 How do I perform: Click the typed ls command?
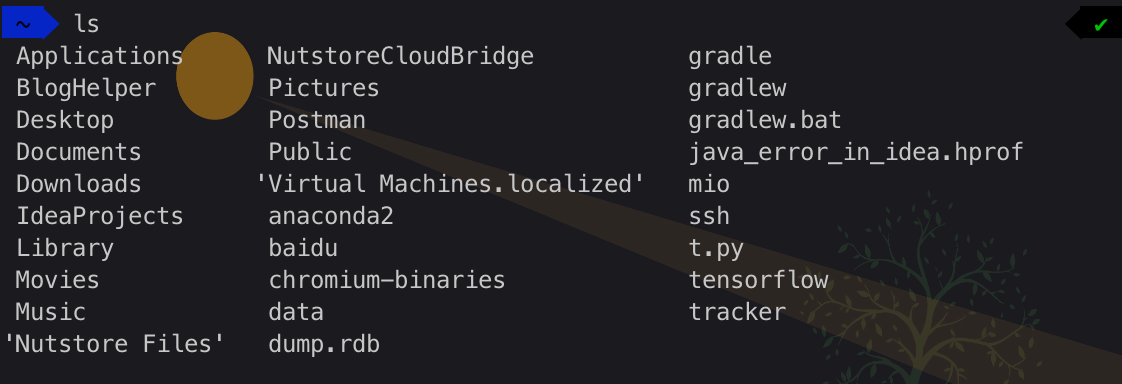[87, 24]
